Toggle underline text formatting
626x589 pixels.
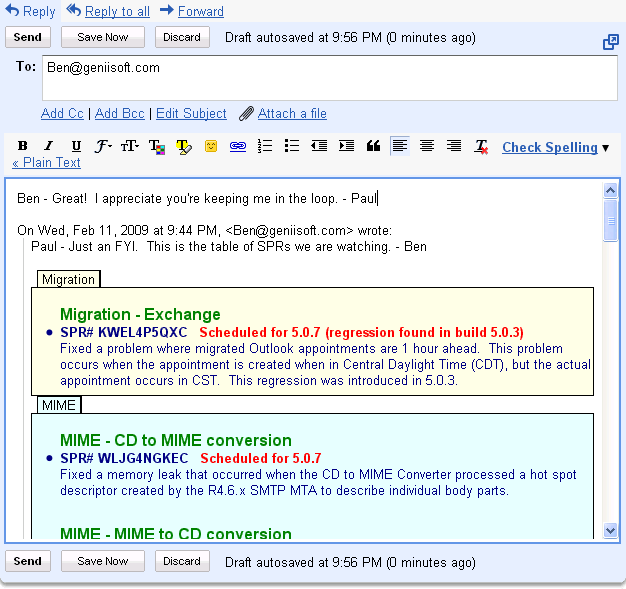pyautogui.click(x=76, y=146)
